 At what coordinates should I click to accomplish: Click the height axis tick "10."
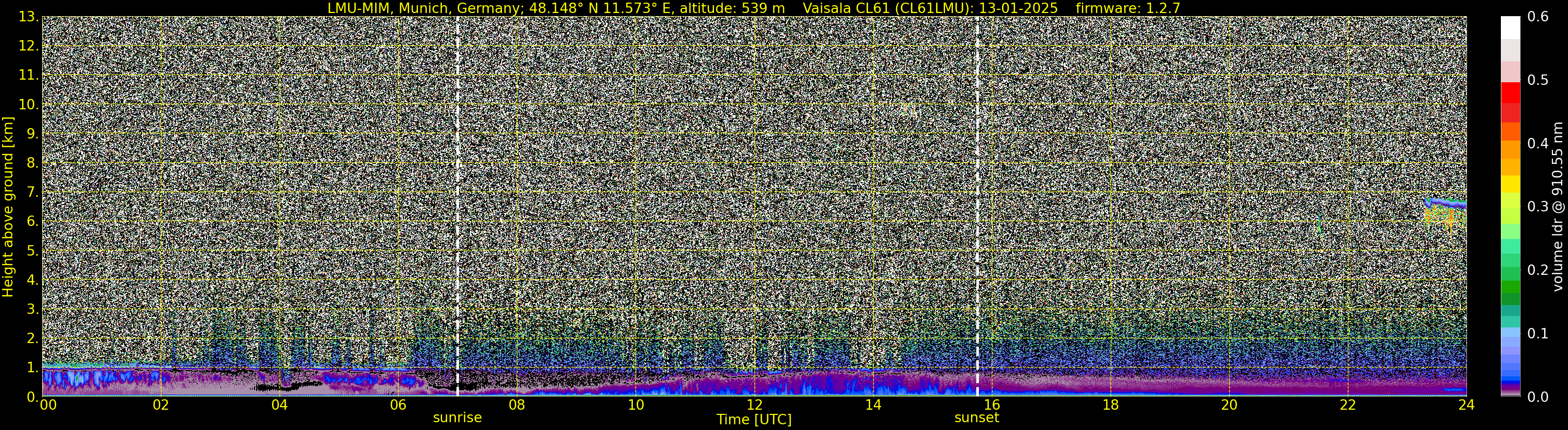(x=29, y=105)
